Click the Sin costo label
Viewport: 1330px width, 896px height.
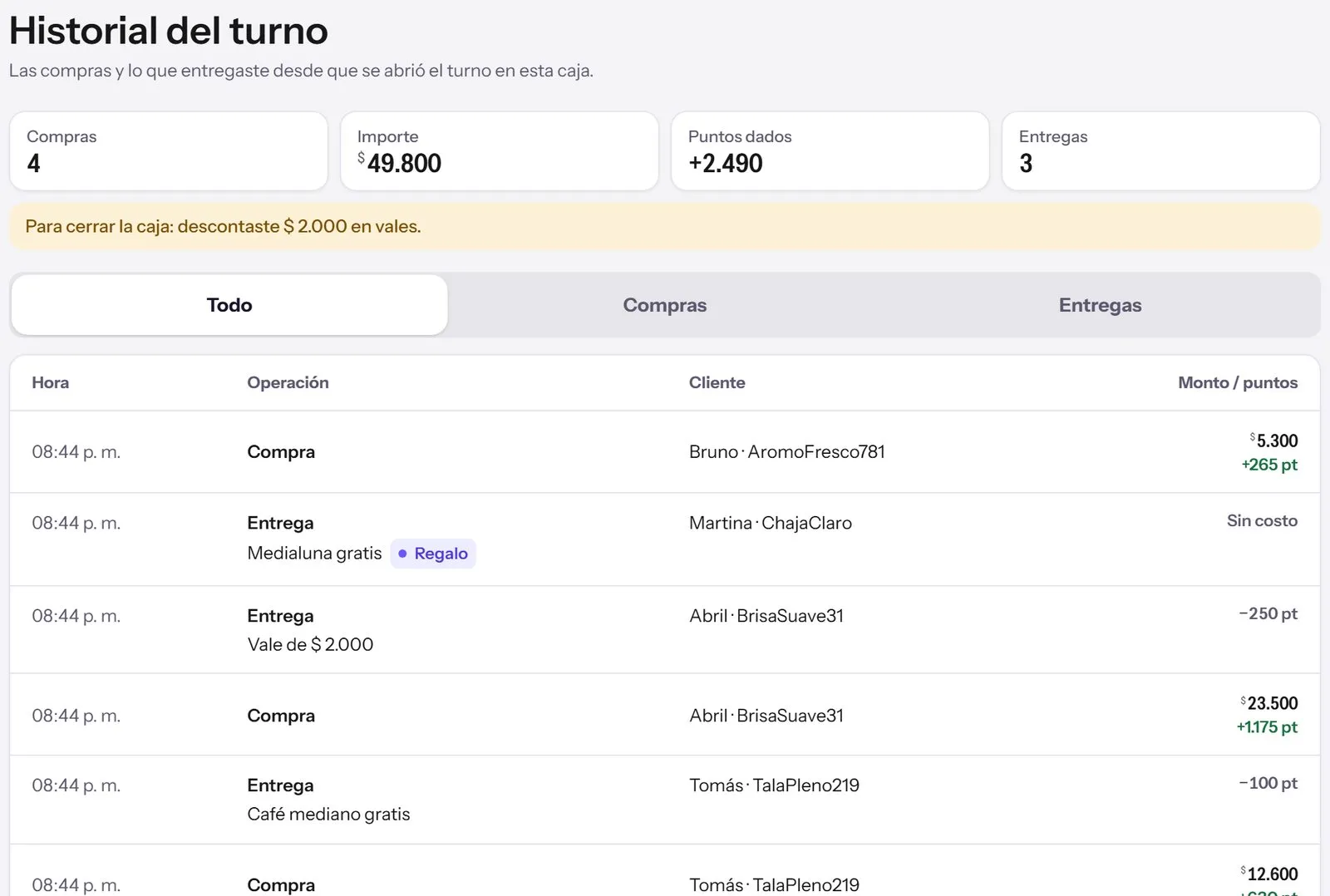click(x=1262, y=520)
